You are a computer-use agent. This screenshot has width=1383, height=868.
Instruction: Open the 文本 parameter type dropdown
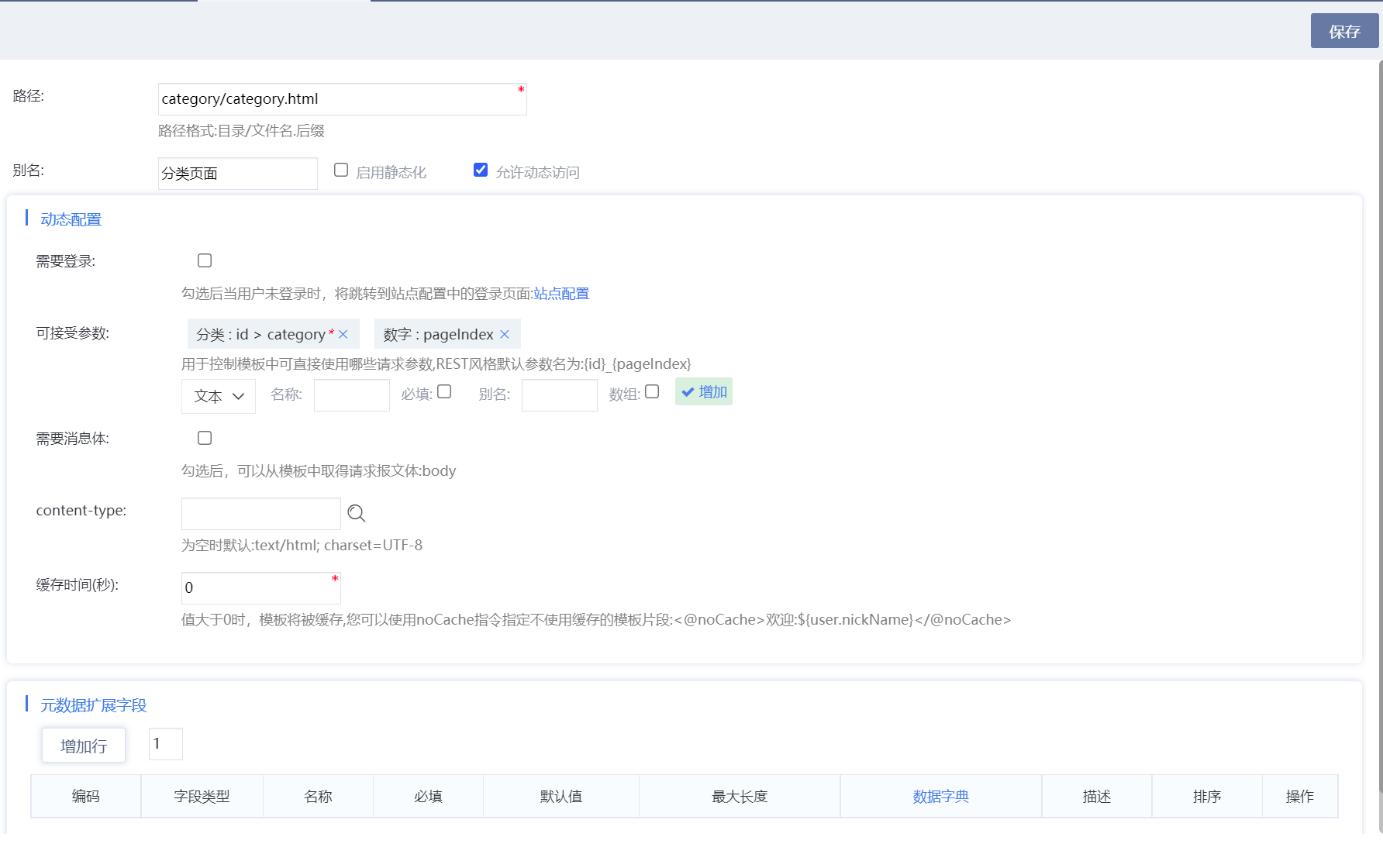219,396
